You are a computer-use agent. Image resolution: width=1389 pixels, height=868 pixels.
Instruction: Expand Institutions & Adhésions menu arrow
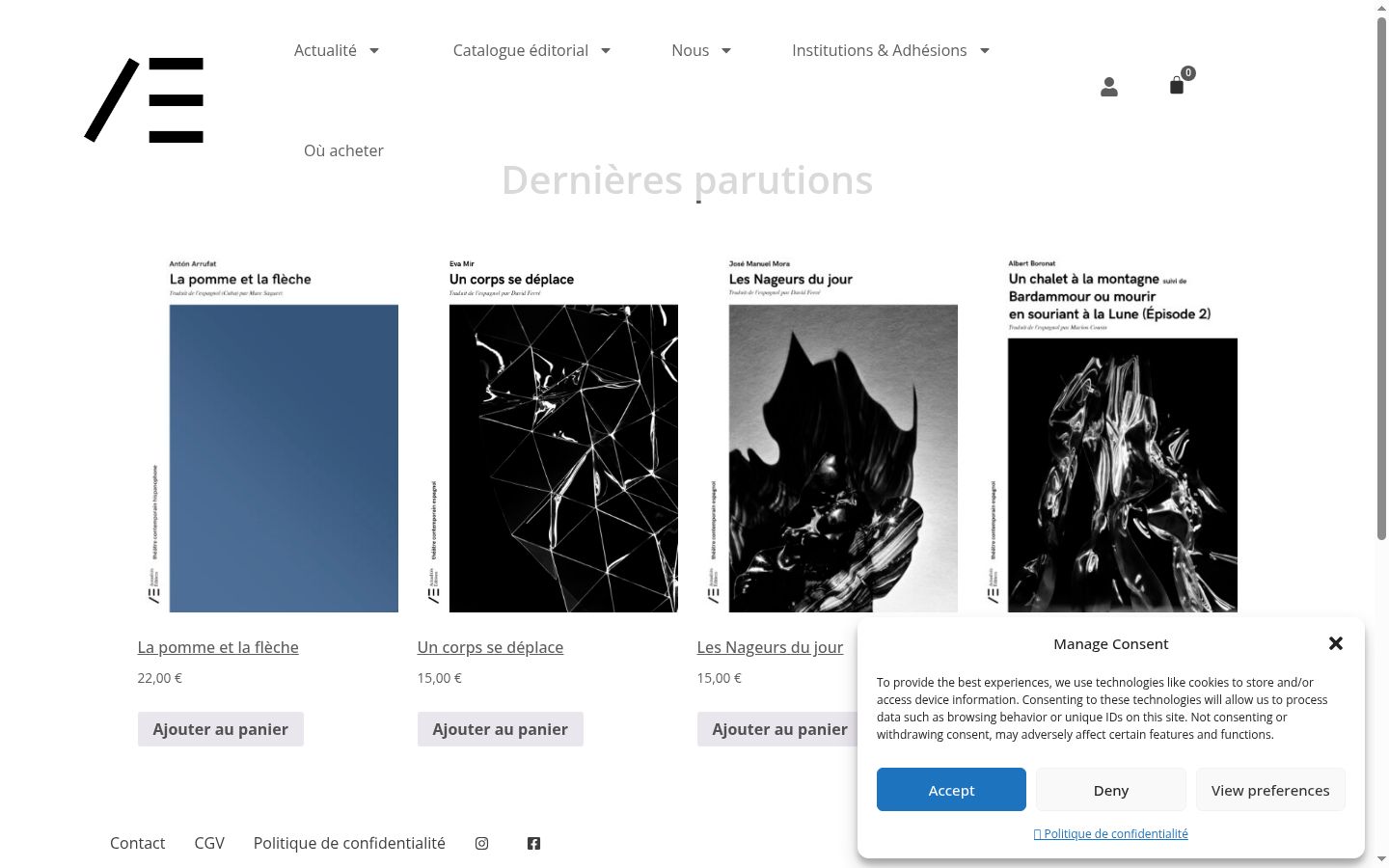click(x=985, y=50)
